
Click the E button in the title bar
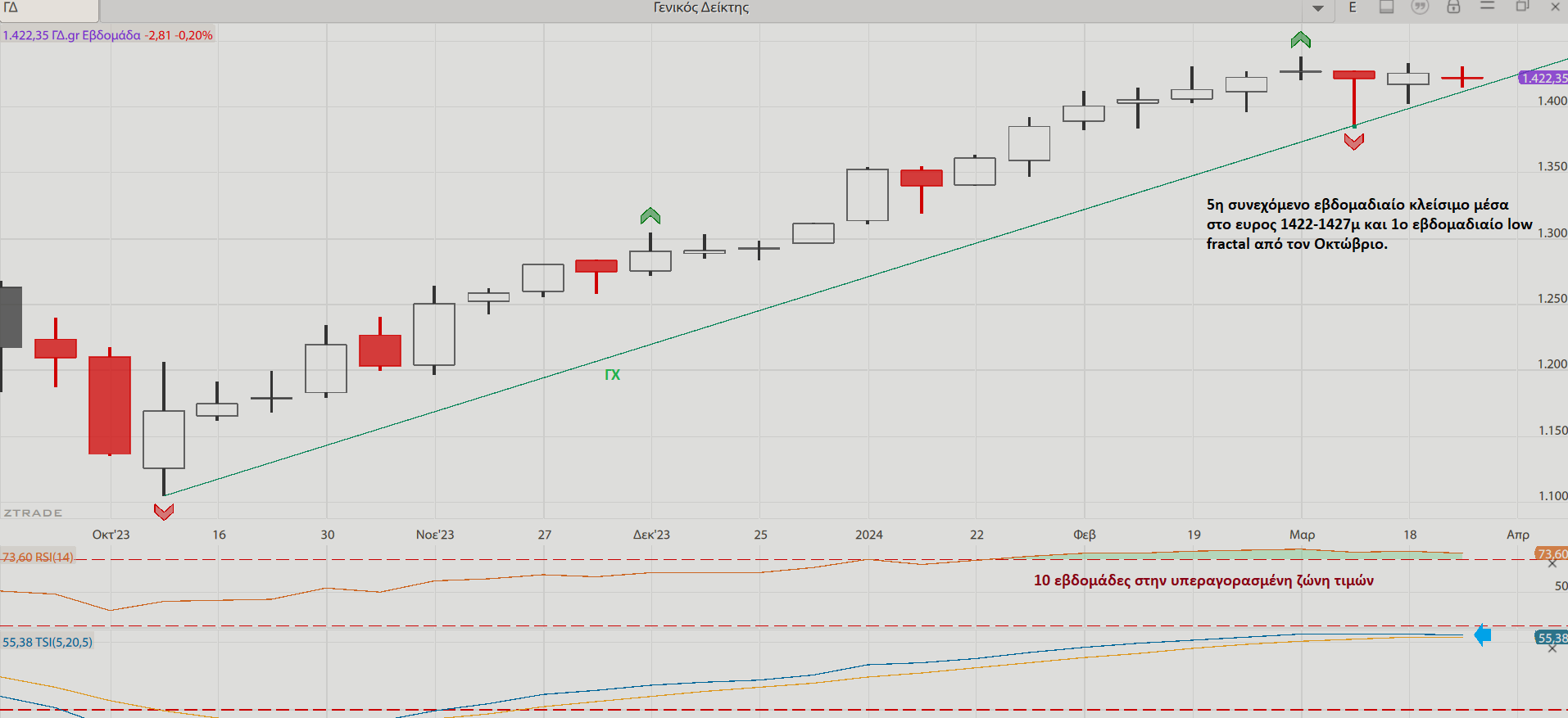point(1353,7)
